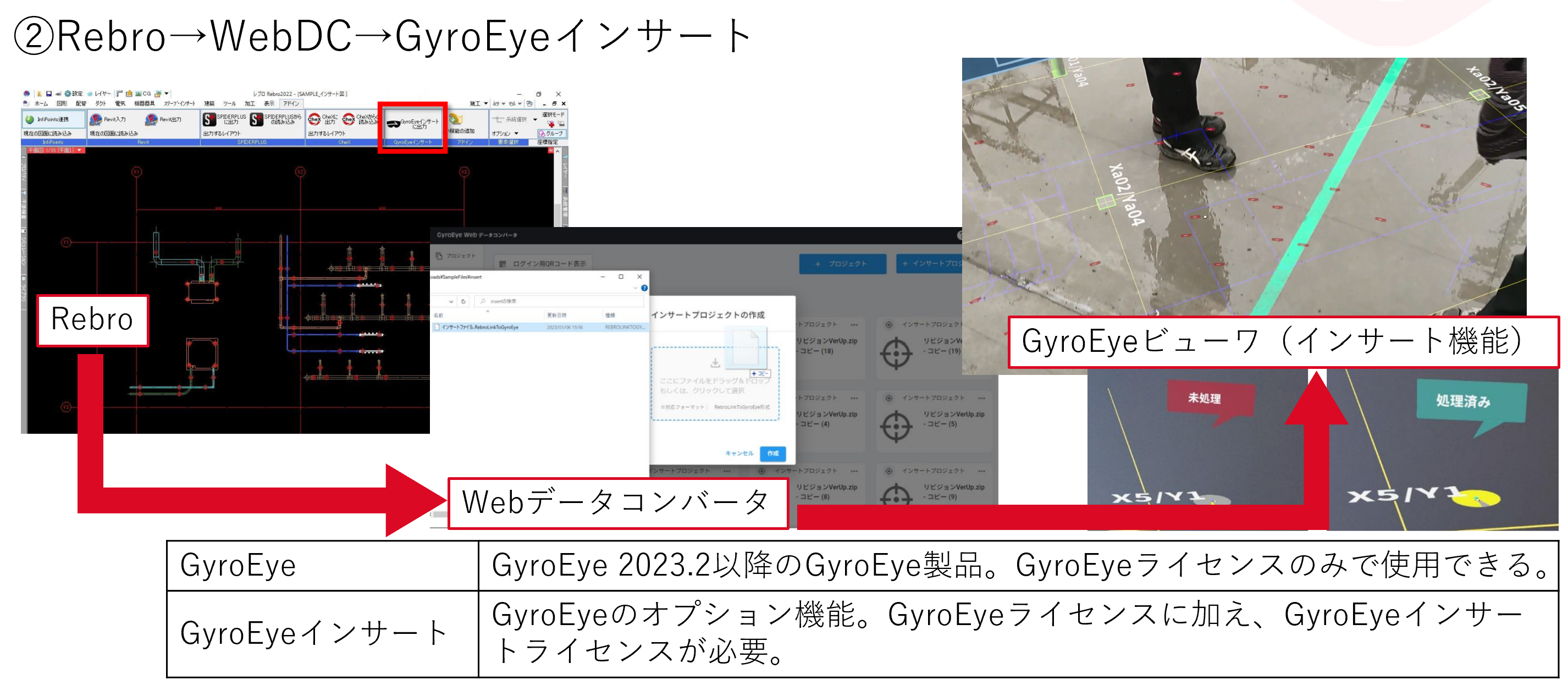Click the ログイン用QRコード表示 button
This screenshot has width=1568, height=685.
(542, 264)
